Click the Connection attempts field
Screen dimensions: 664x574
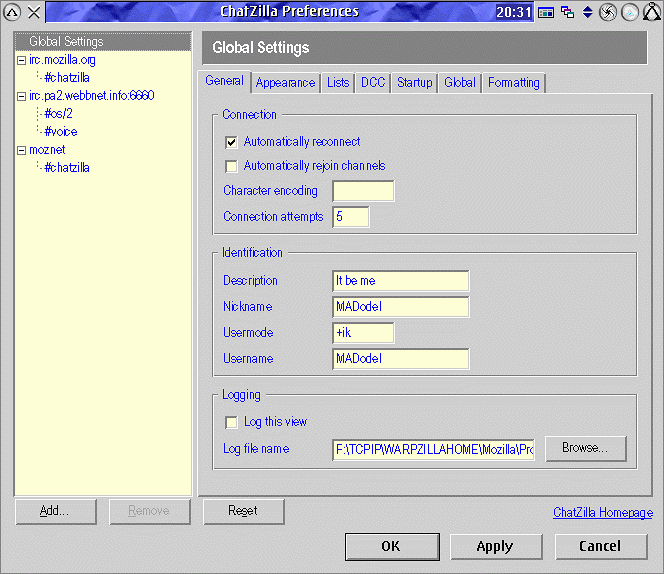coord(351,217)
